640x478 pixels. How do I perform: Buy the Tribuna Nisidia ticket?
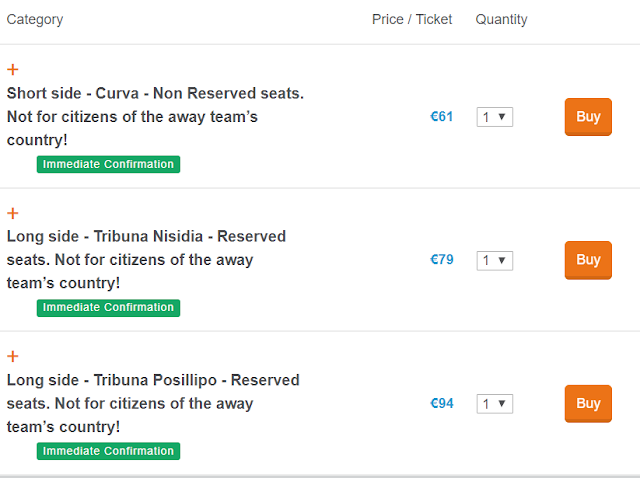(x=588, y=260)
